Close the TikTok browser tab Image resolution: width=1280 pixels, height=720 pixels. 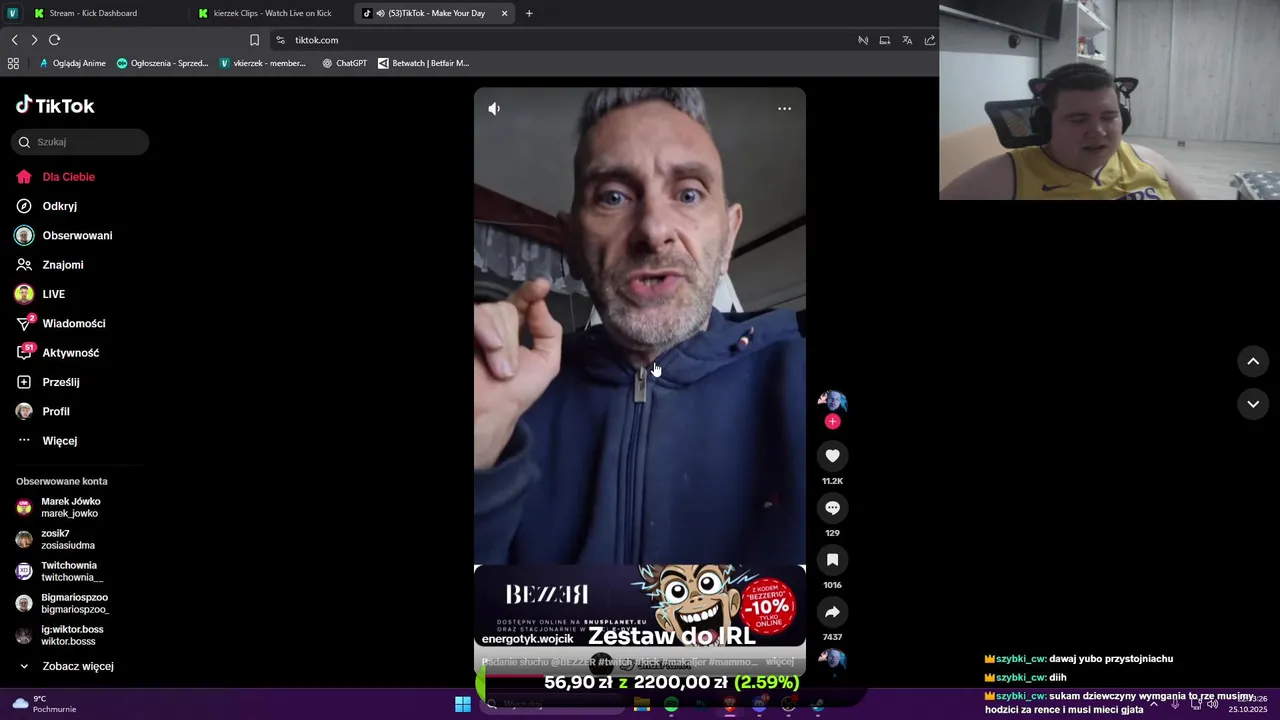point(505,13)
